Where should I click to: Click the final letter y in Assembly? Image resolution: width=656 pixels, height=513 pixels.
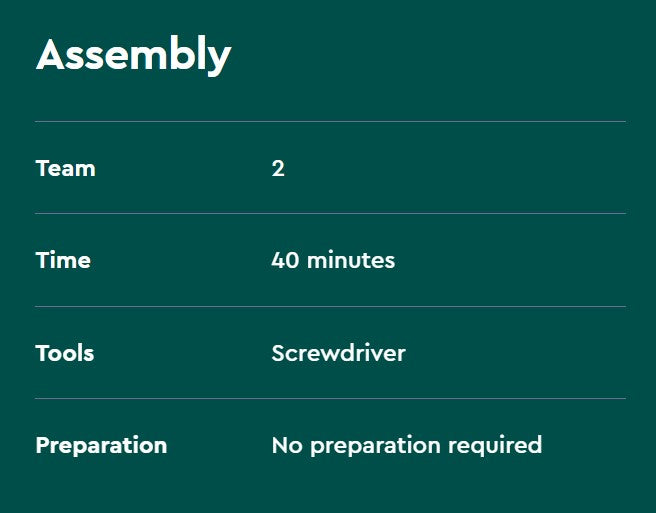click(219, 60)
